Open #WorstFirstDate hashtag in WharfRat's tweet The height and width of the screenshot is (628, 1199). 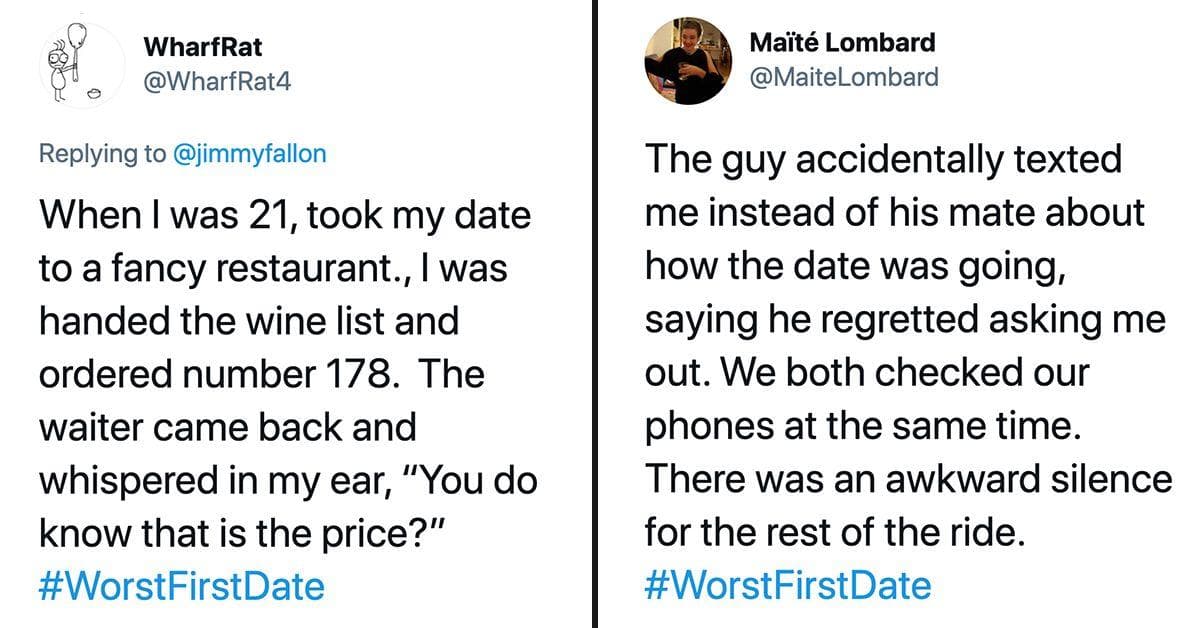[x=182, y=585]
